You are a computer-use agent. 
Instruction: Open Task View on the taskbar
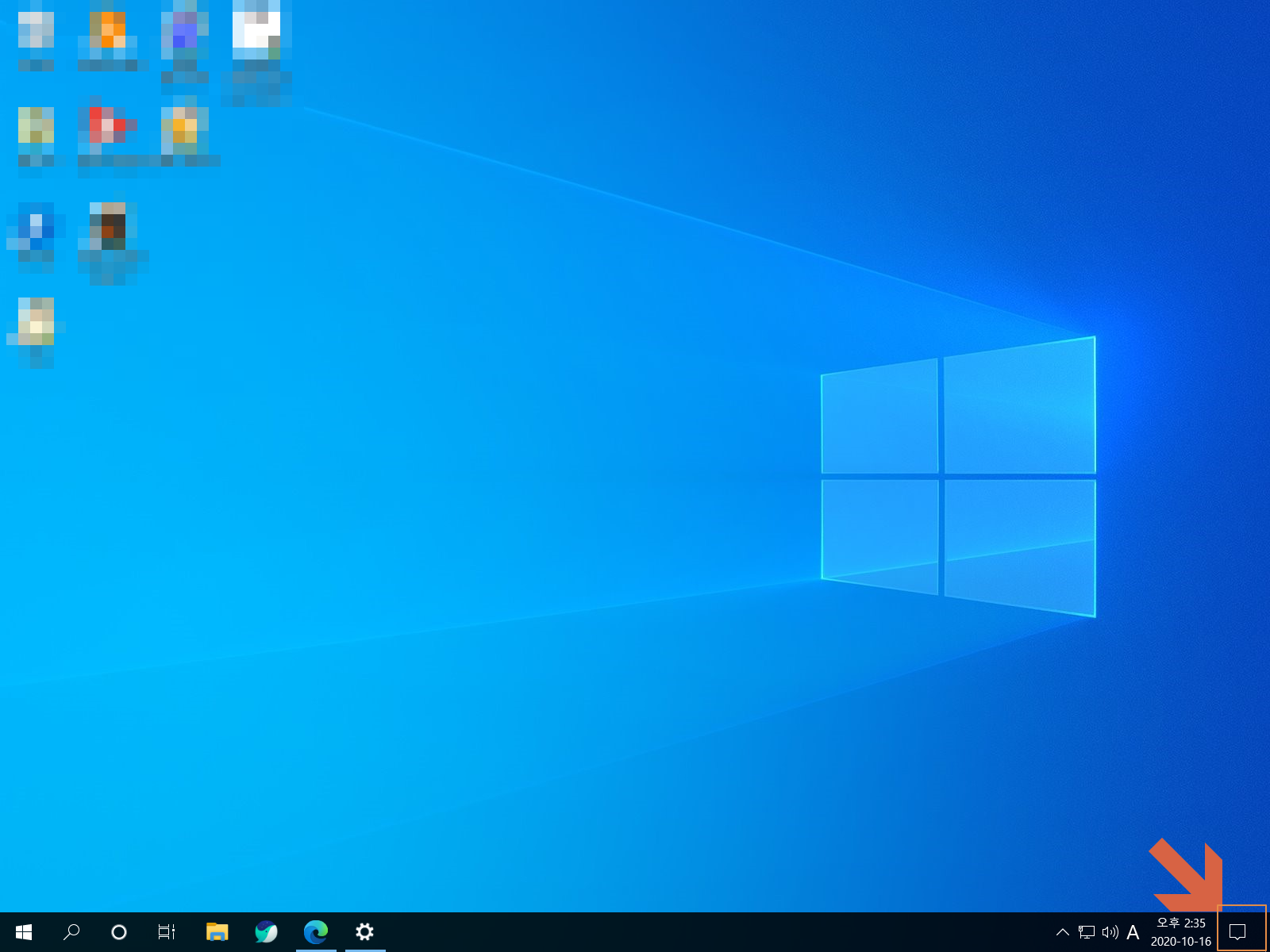point(167,932)
